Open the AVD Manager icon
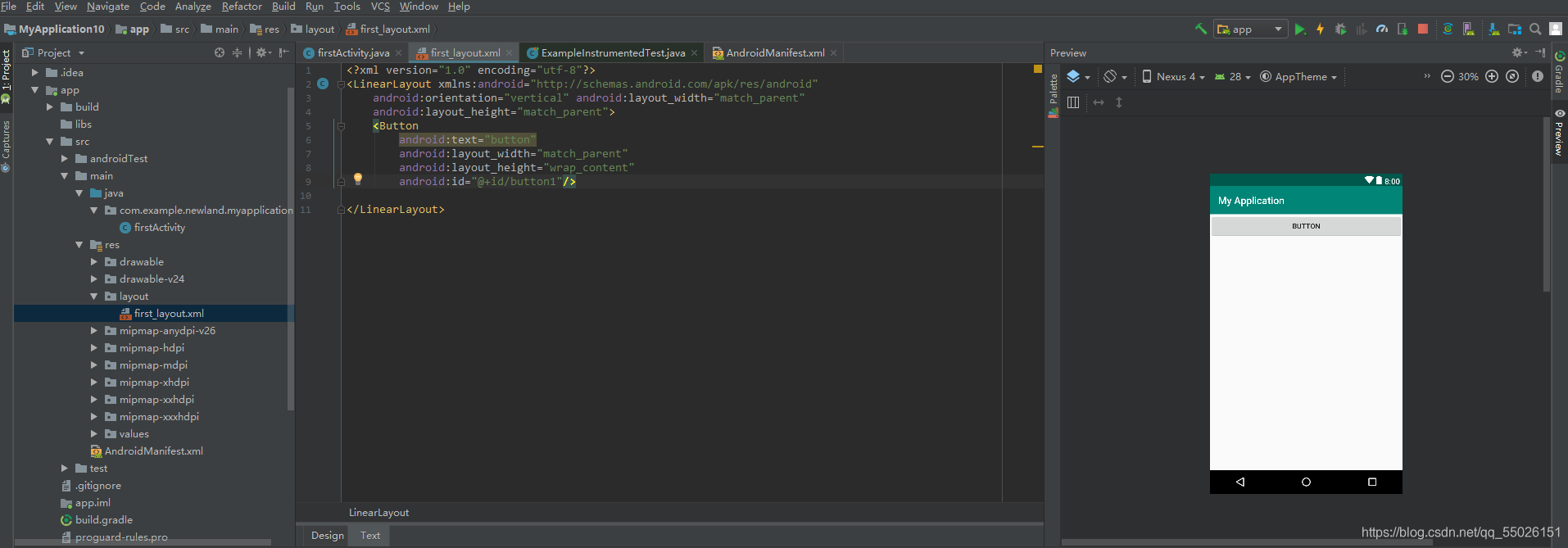Viewport: 1568px width, 548px height. click(1469, 29)
